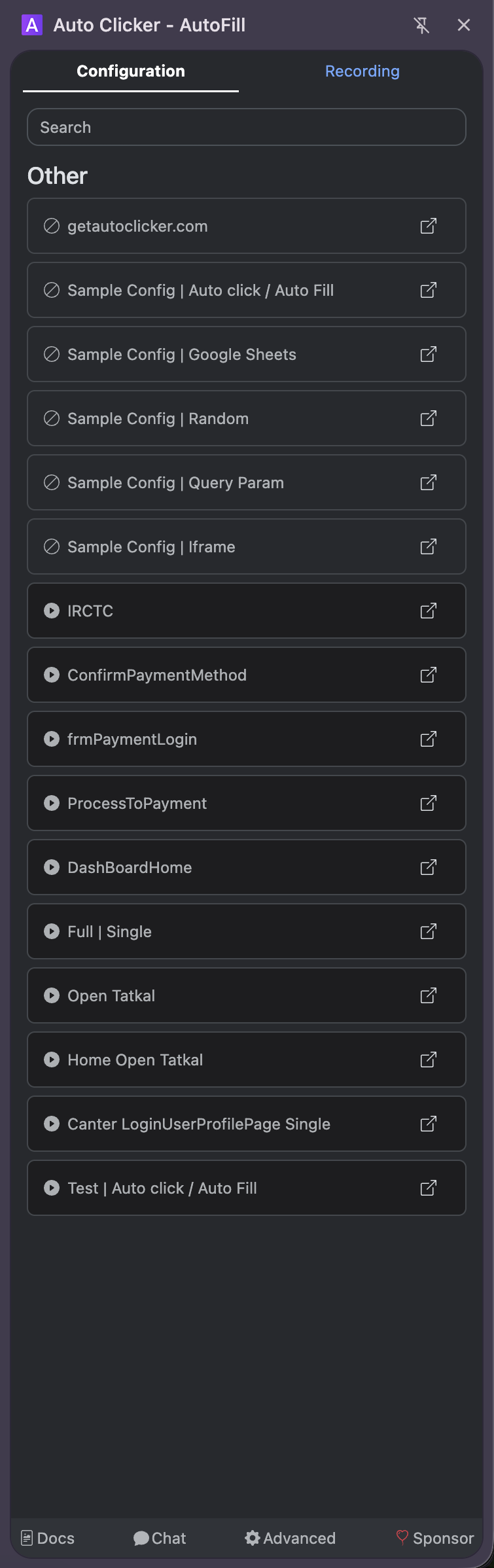Open Advanced settings in footer
The height and width of the screenshot is (1568, 494).
(290, 1538)
